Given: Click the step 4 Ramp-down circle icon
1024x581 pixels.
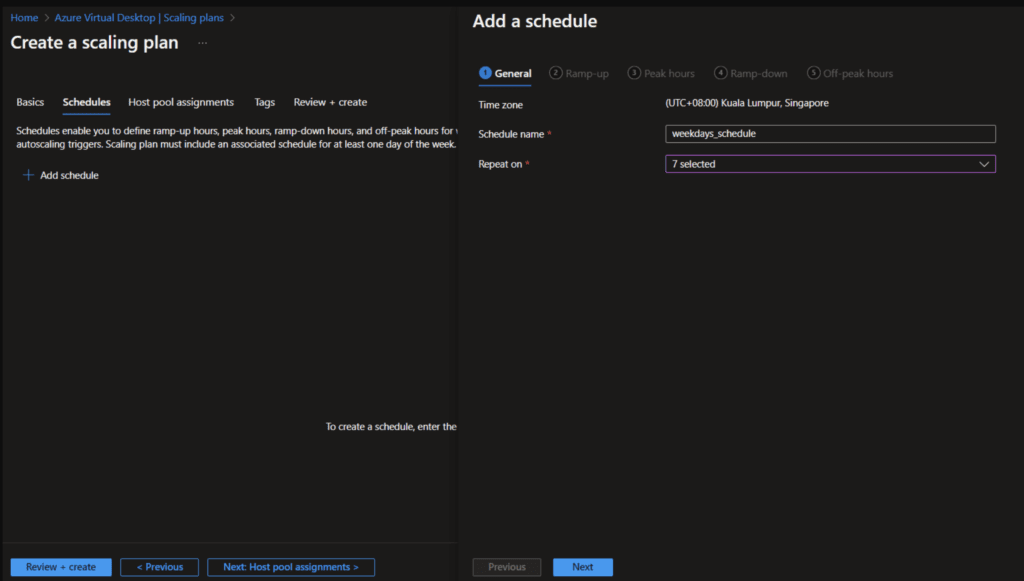Looking at the screenshot, I should [x=720, y=73].
